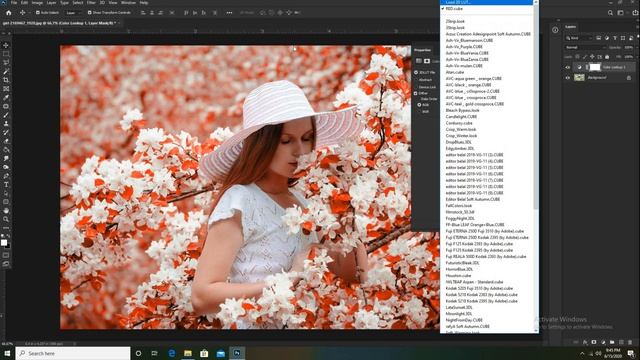
Task: Select the Eraser tool
Action: point(6,141)
